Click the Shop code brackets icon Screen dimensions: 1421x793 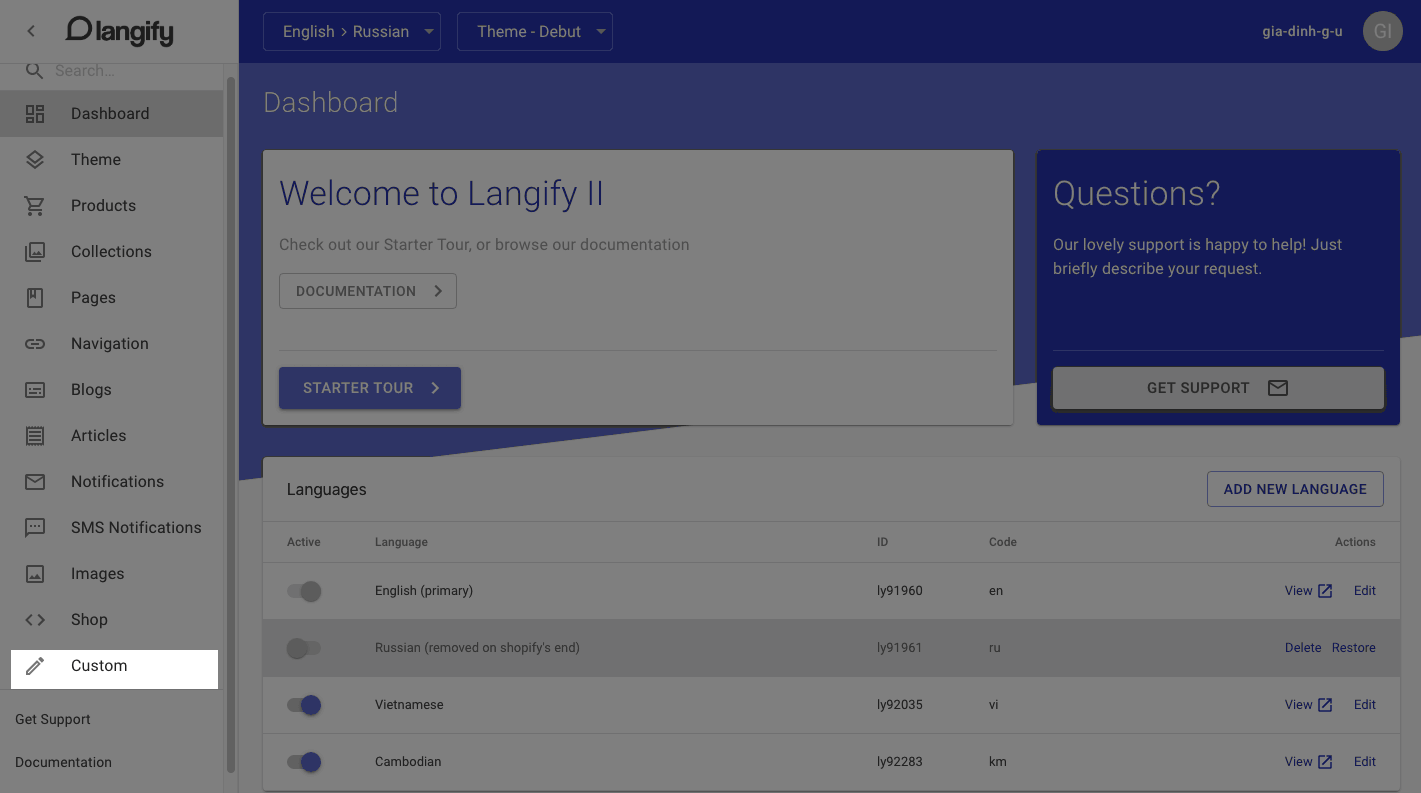(x=35, y=620)
